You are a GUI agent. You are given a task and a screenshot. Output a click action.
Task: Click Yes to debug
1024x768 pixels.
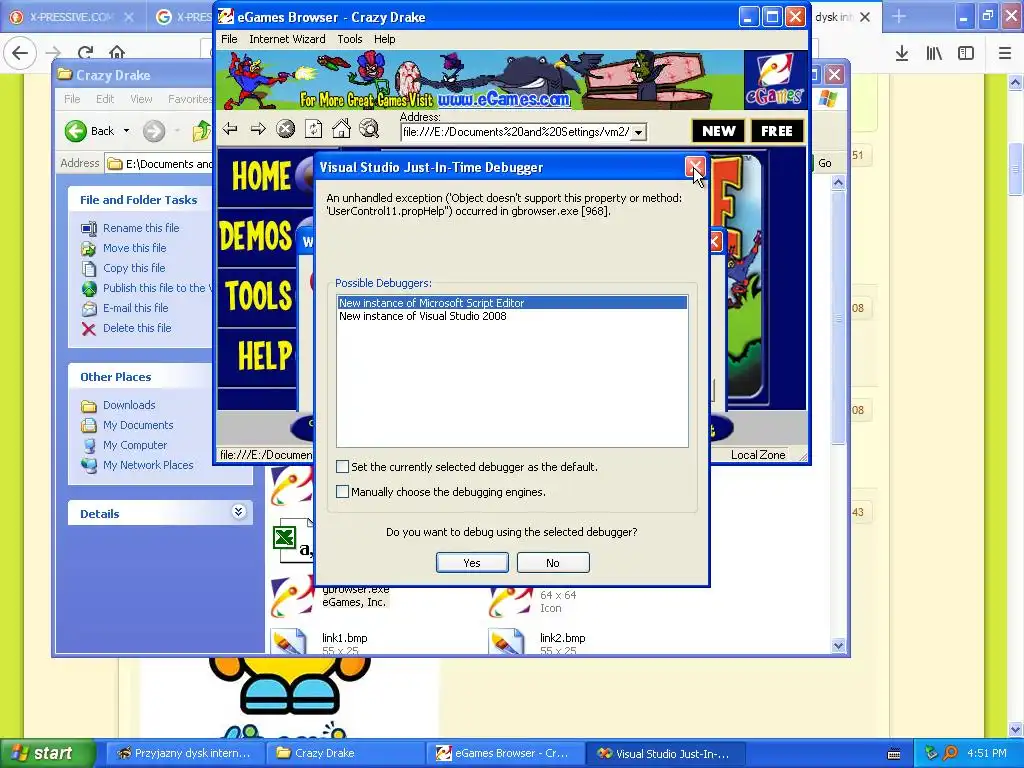472,563
